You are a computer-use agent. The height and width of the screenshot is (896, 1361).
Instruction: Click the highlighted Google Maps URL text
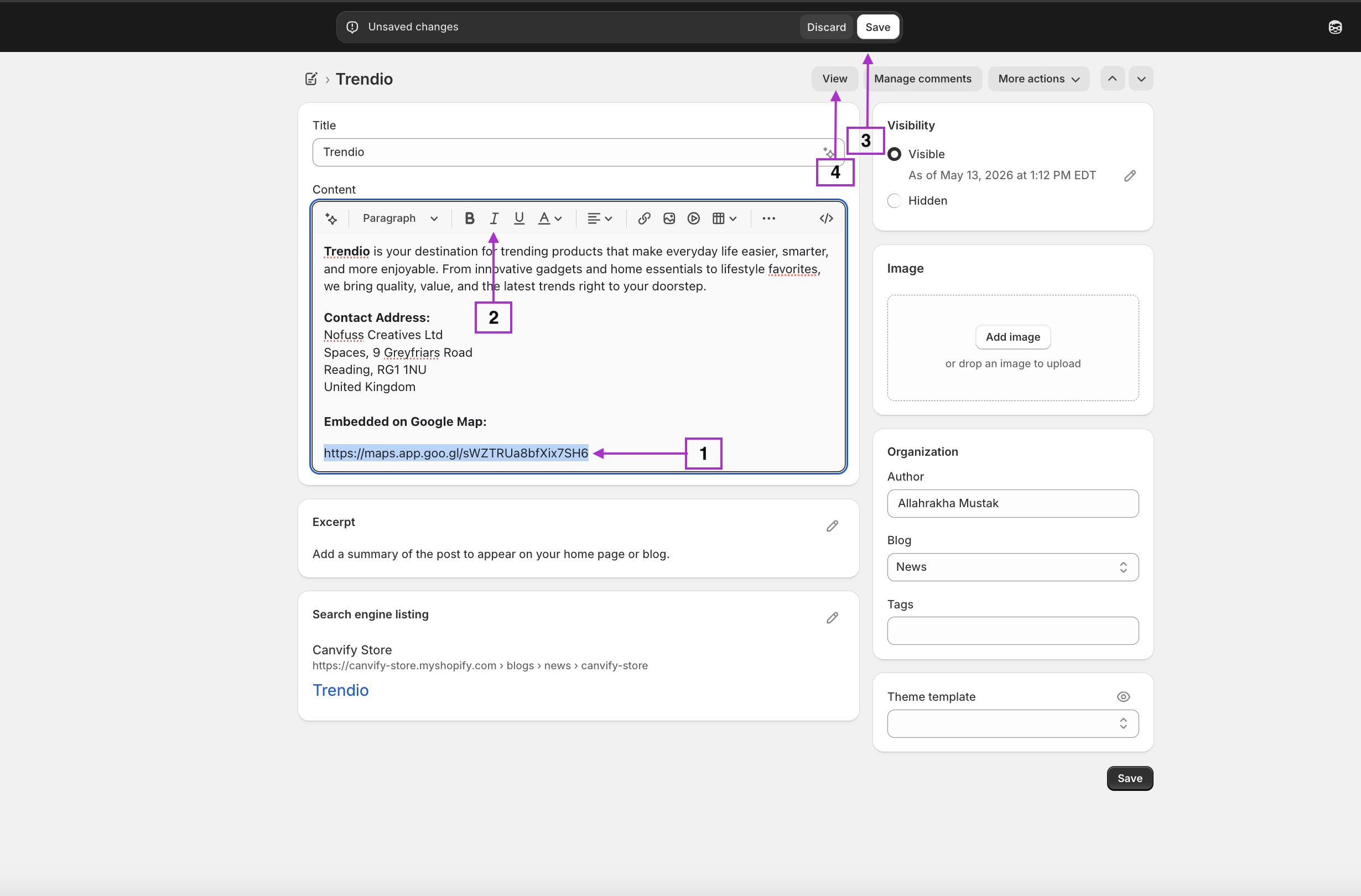(x=456, y=454)
